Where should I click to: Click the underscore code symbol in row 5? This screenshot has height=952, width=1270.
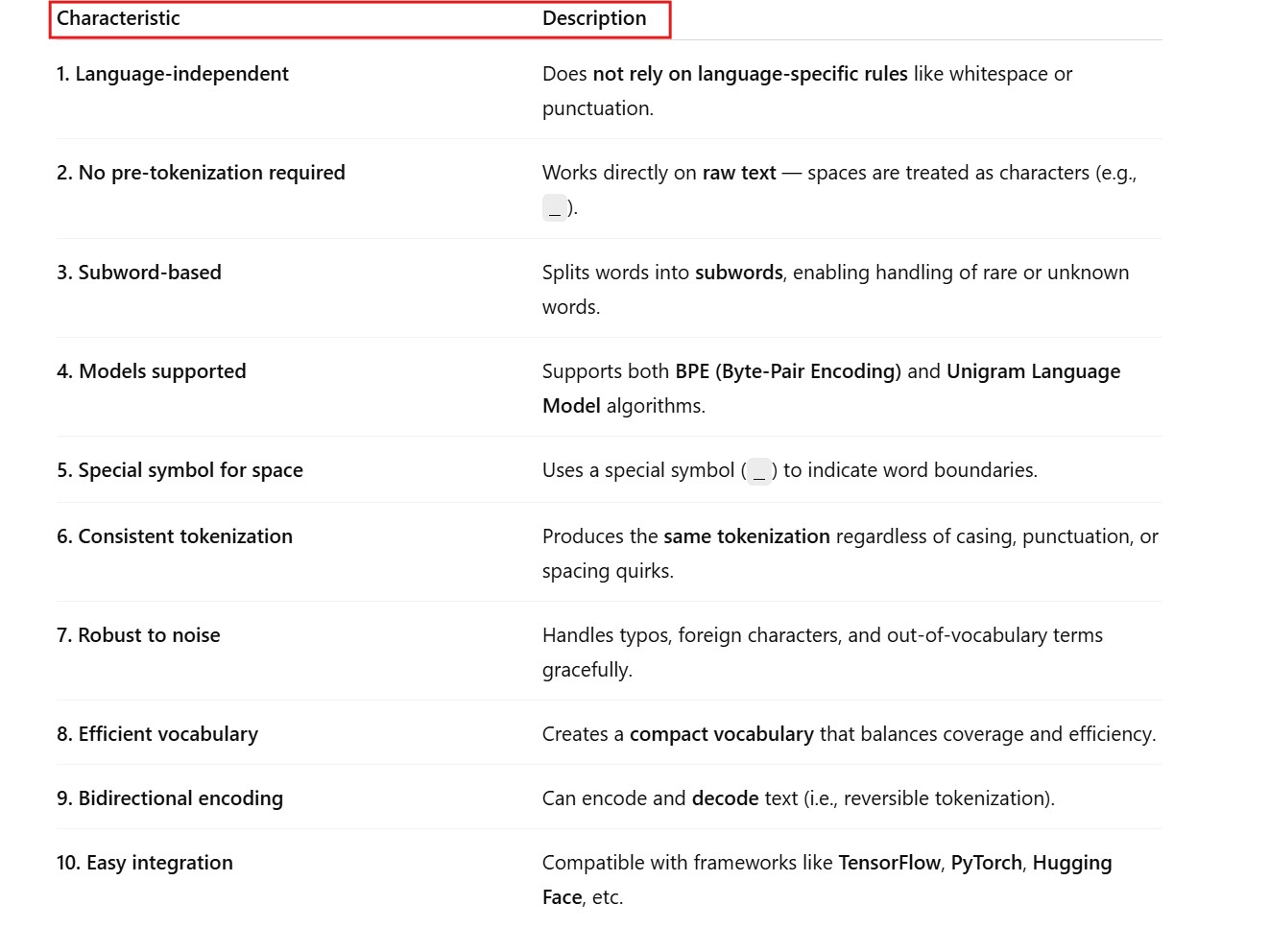point(758,471)
